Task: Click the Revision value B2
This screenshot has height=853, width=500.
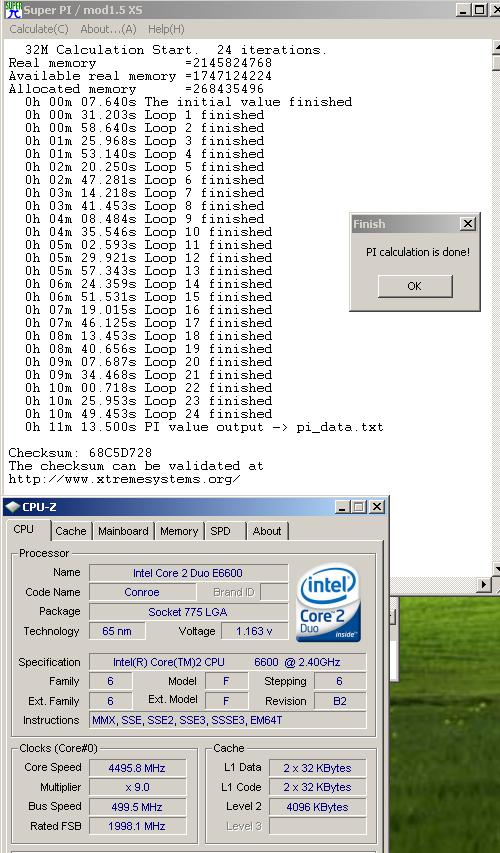Action: pyautogui.click(x=340, y=701)
